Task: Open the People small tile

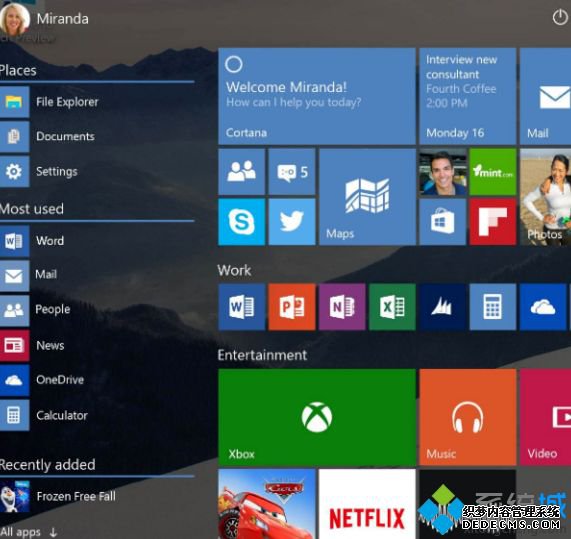Action: [241, 172]
